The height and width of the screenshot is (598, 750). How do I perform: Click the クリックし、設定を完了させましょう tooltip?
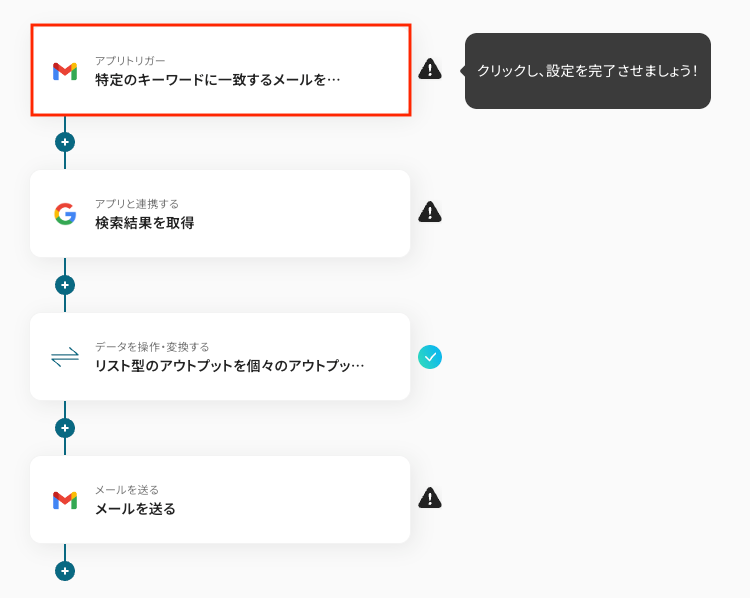(x=587, y=71)
